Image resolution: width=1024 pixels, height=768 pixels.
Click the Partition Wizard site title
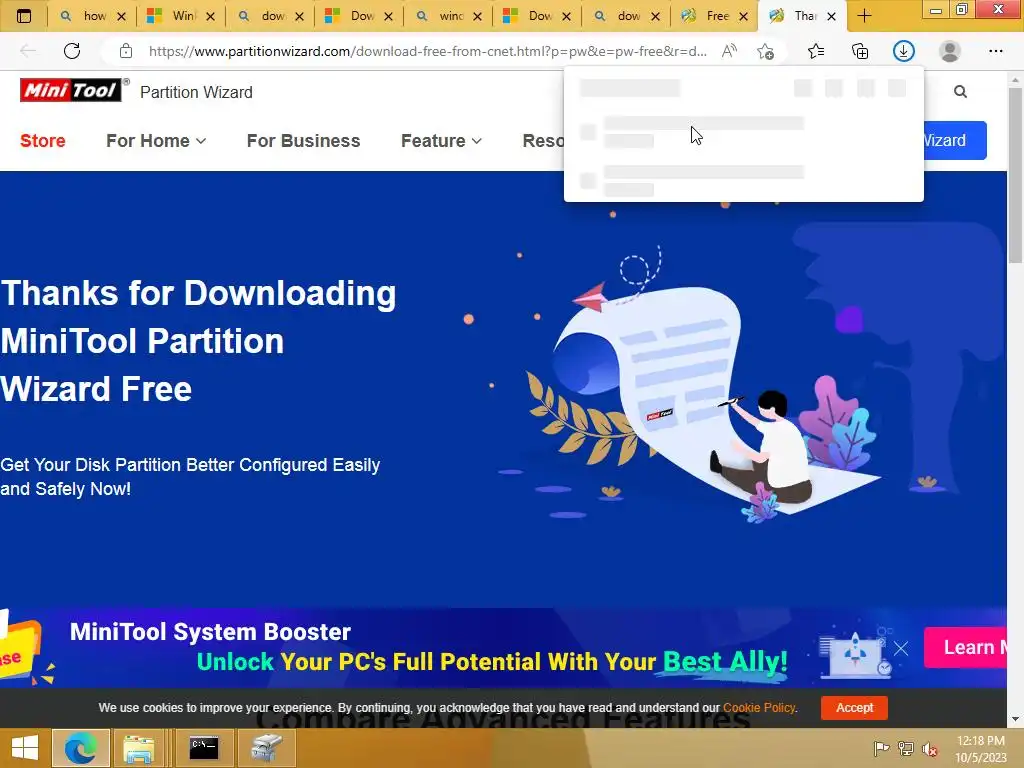[x=196, y=92]
